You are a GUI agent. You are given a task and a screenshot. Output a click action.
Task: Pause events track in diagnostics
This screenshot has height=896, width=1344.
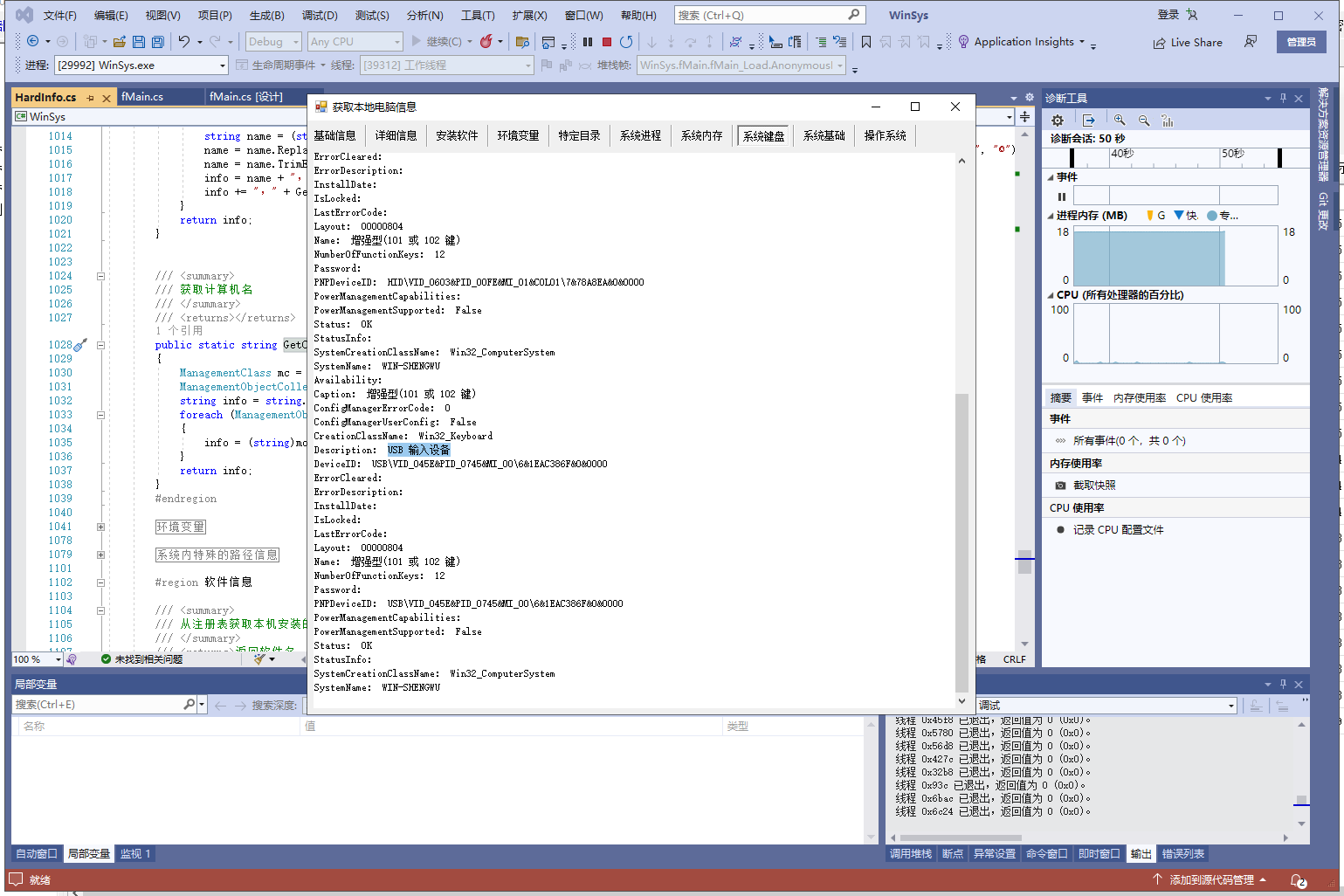1062,196
